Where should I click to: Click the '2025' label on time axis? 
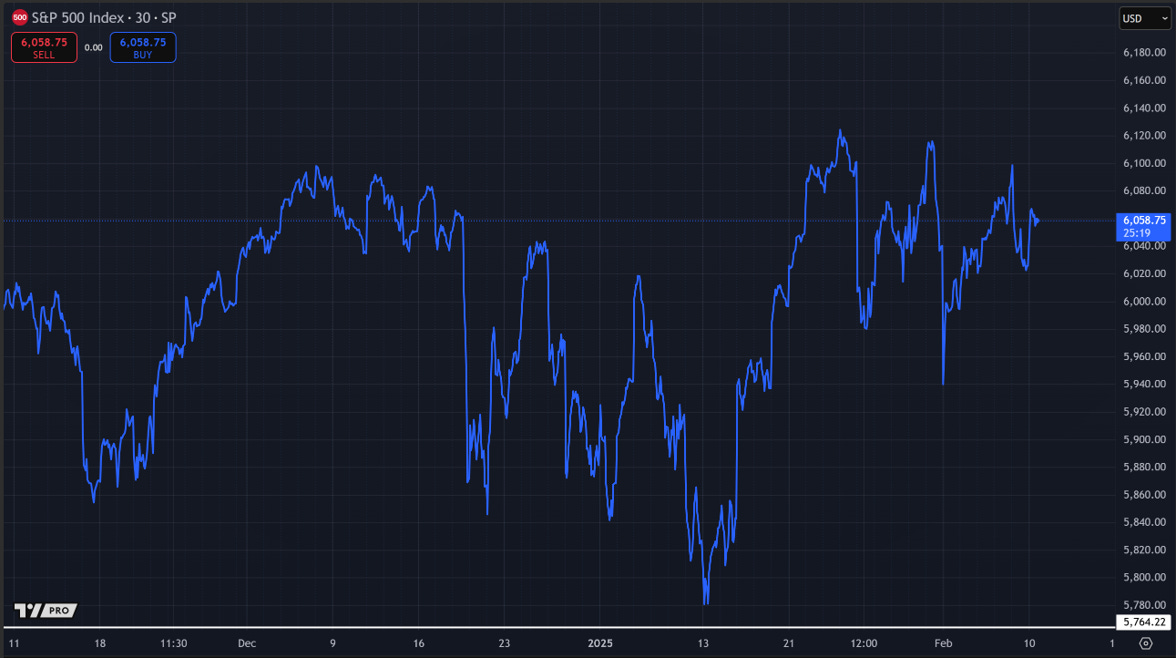click(600, 643)
